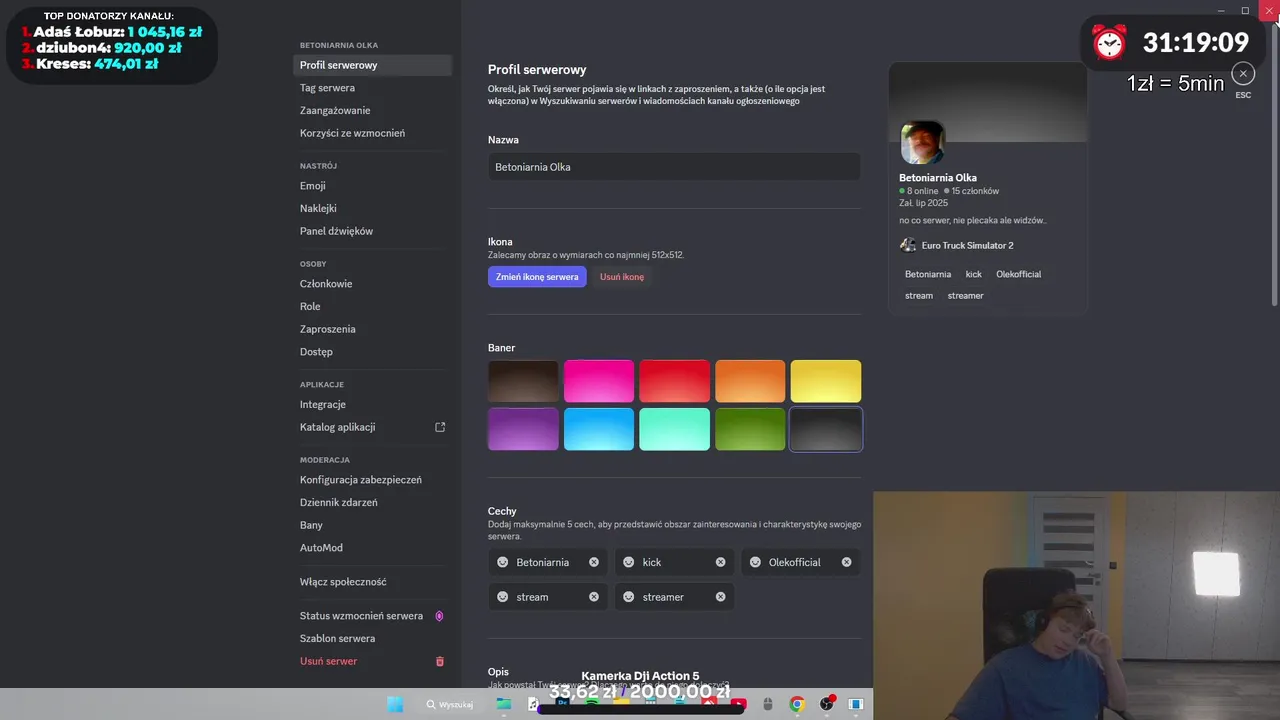Open Bany page
1280x720 pixels.
tap(373, 525)
